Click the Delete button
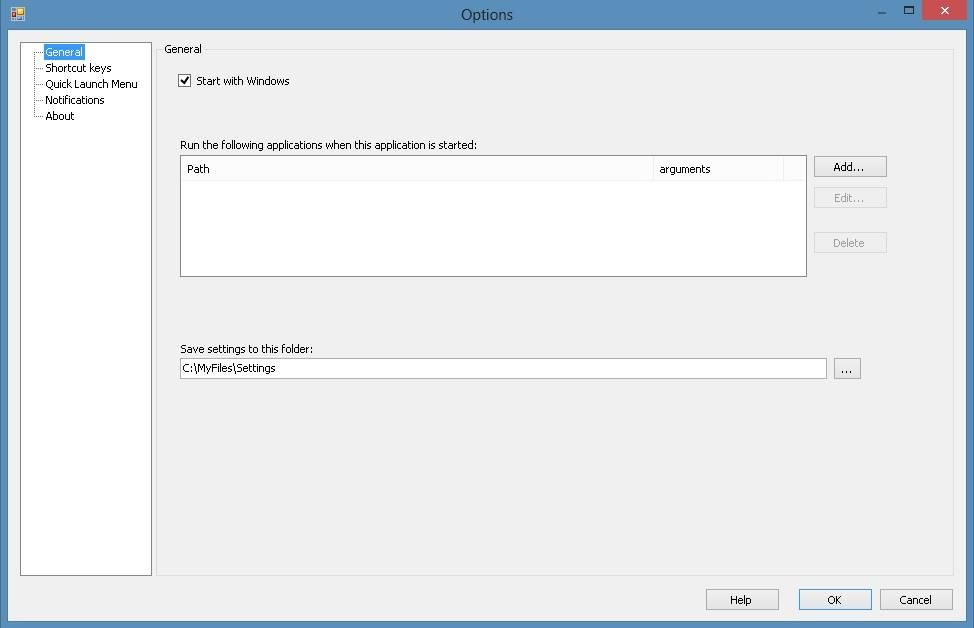 pyautogui.click(x=849, y=242)
